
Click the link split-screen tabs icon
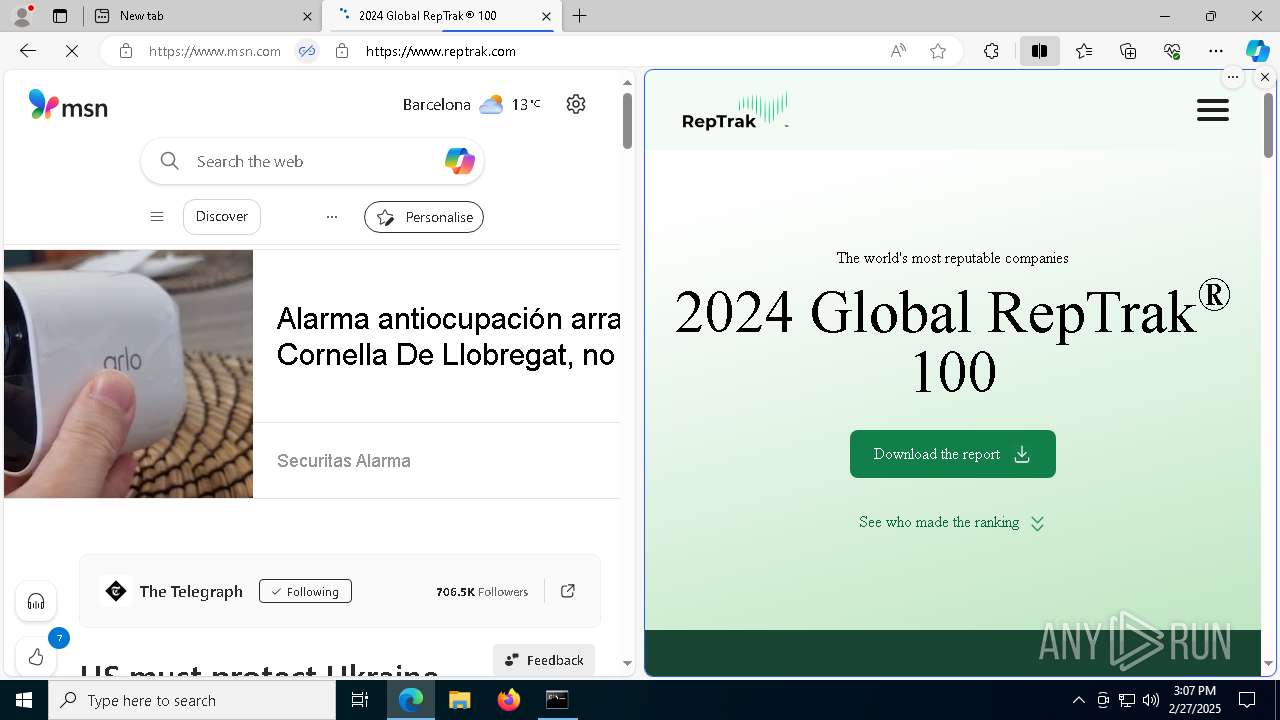coord(307,51)
